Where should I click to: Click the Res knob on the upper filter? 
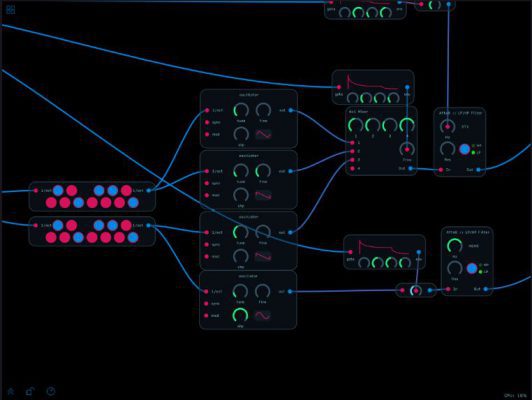(x=448, y=149)
